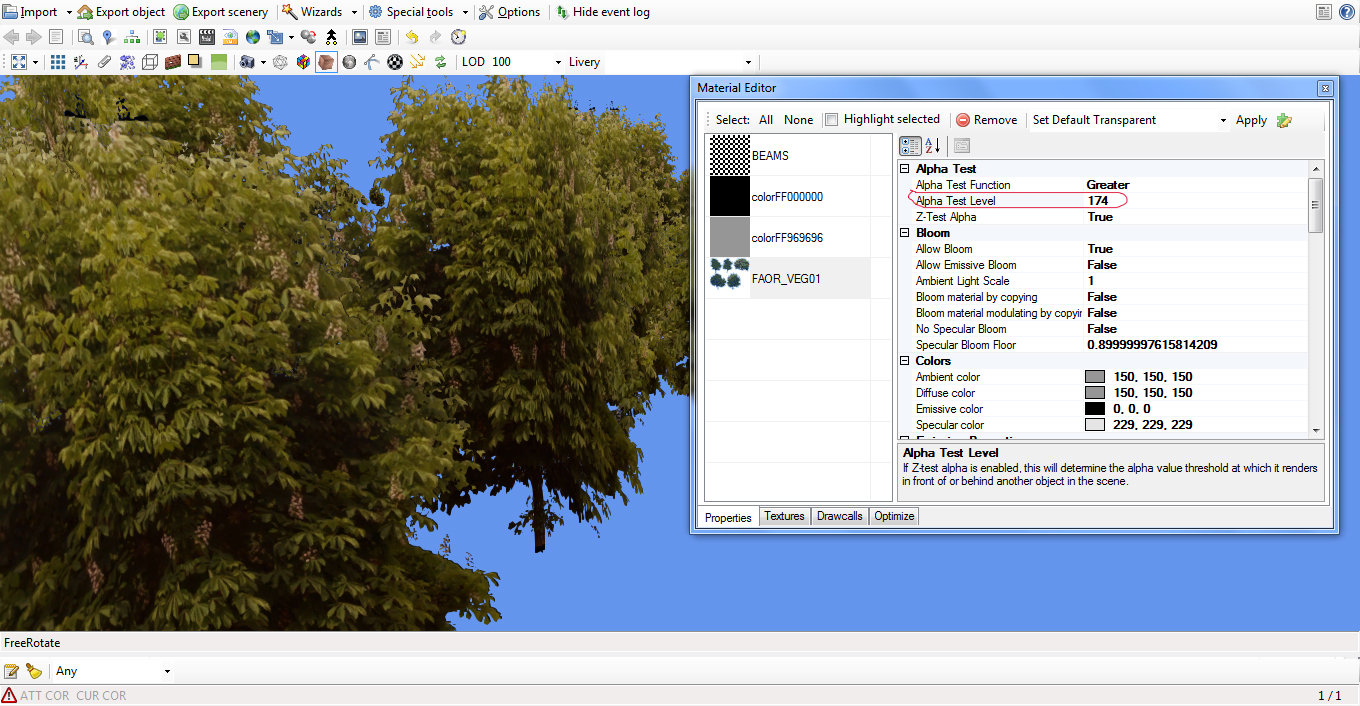Click the Specular color swatch

click(1095, 425)
